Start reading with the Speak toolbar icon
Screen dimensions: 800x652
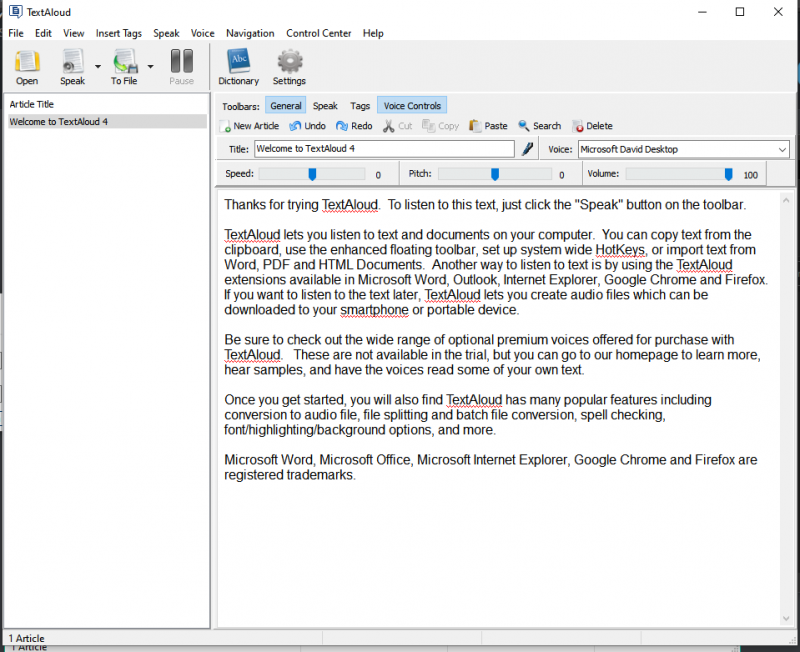pos(72,67)
